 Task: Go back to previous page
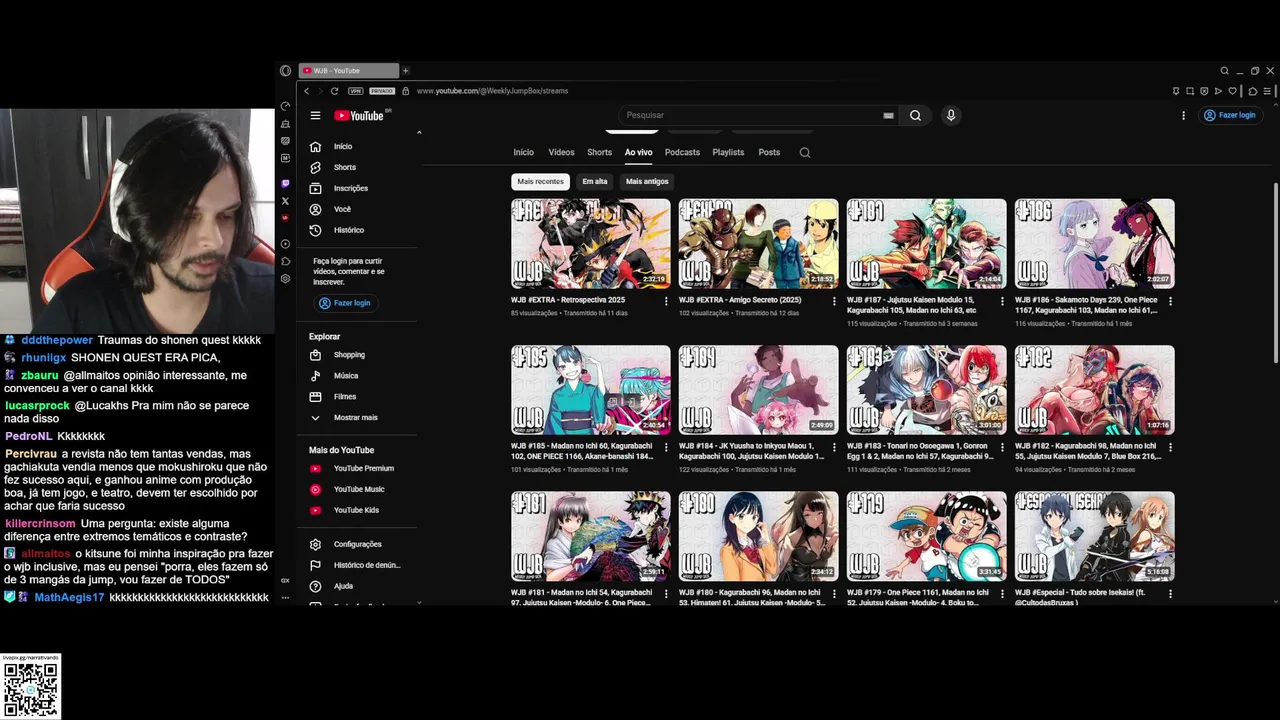click(x=306, y=91)
